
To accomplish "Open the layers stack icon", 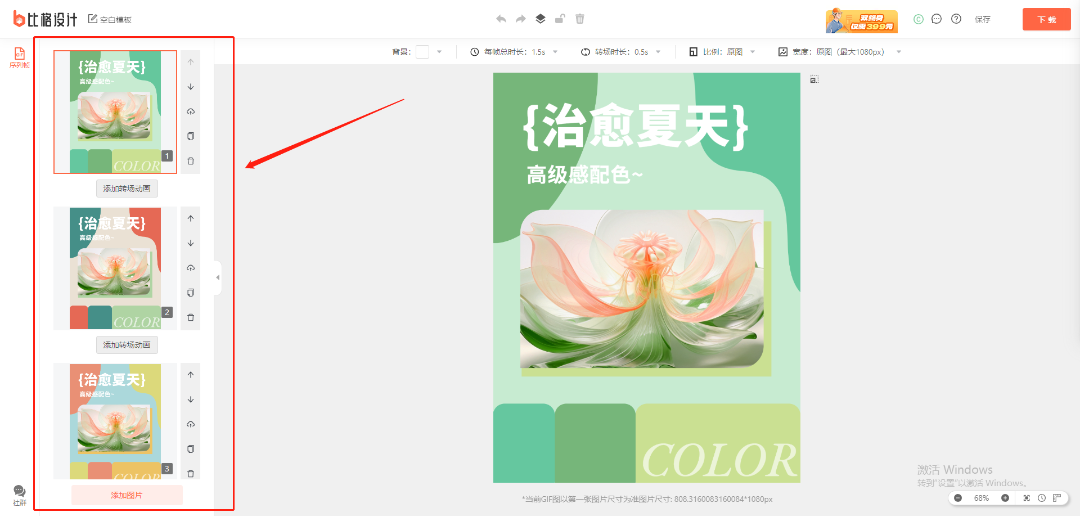I will (540, 19).
